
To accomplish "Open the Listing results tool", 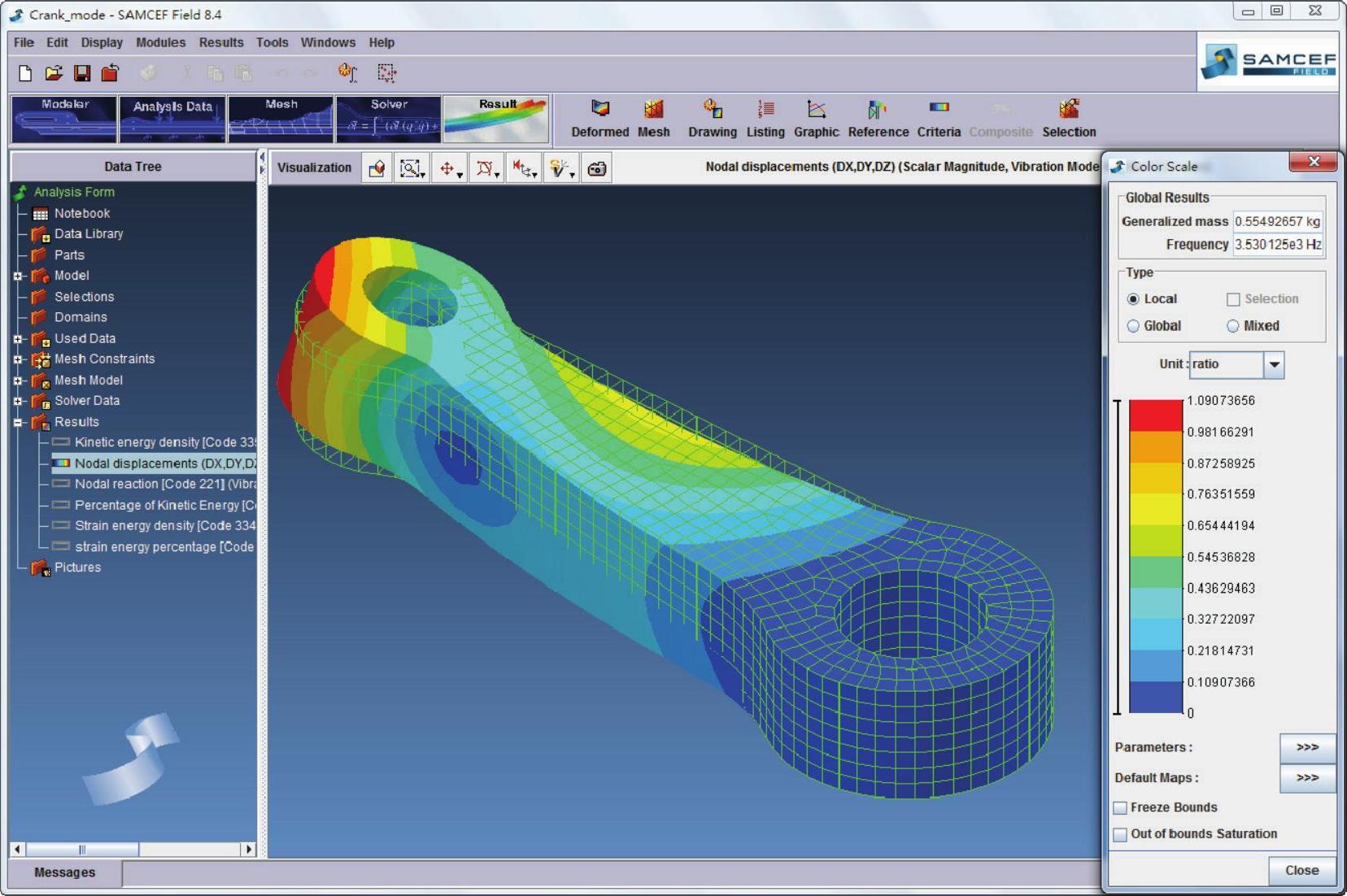I will pyautogui.click(x=765, y=110).
